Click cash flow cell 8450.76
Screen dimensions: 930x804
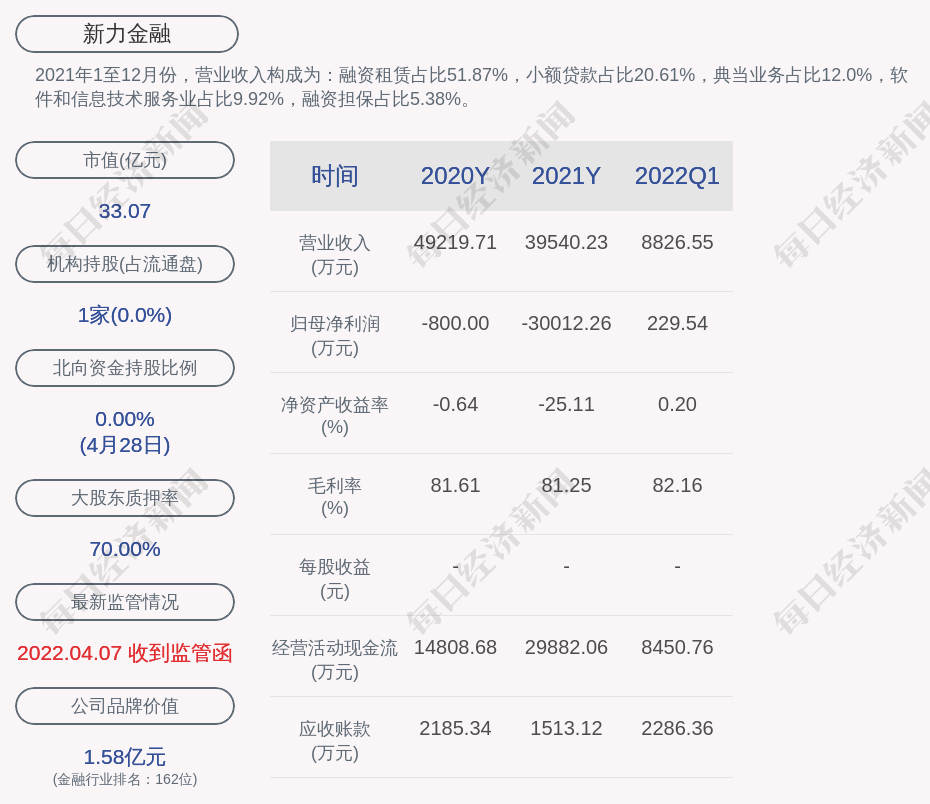coord(677,647)
